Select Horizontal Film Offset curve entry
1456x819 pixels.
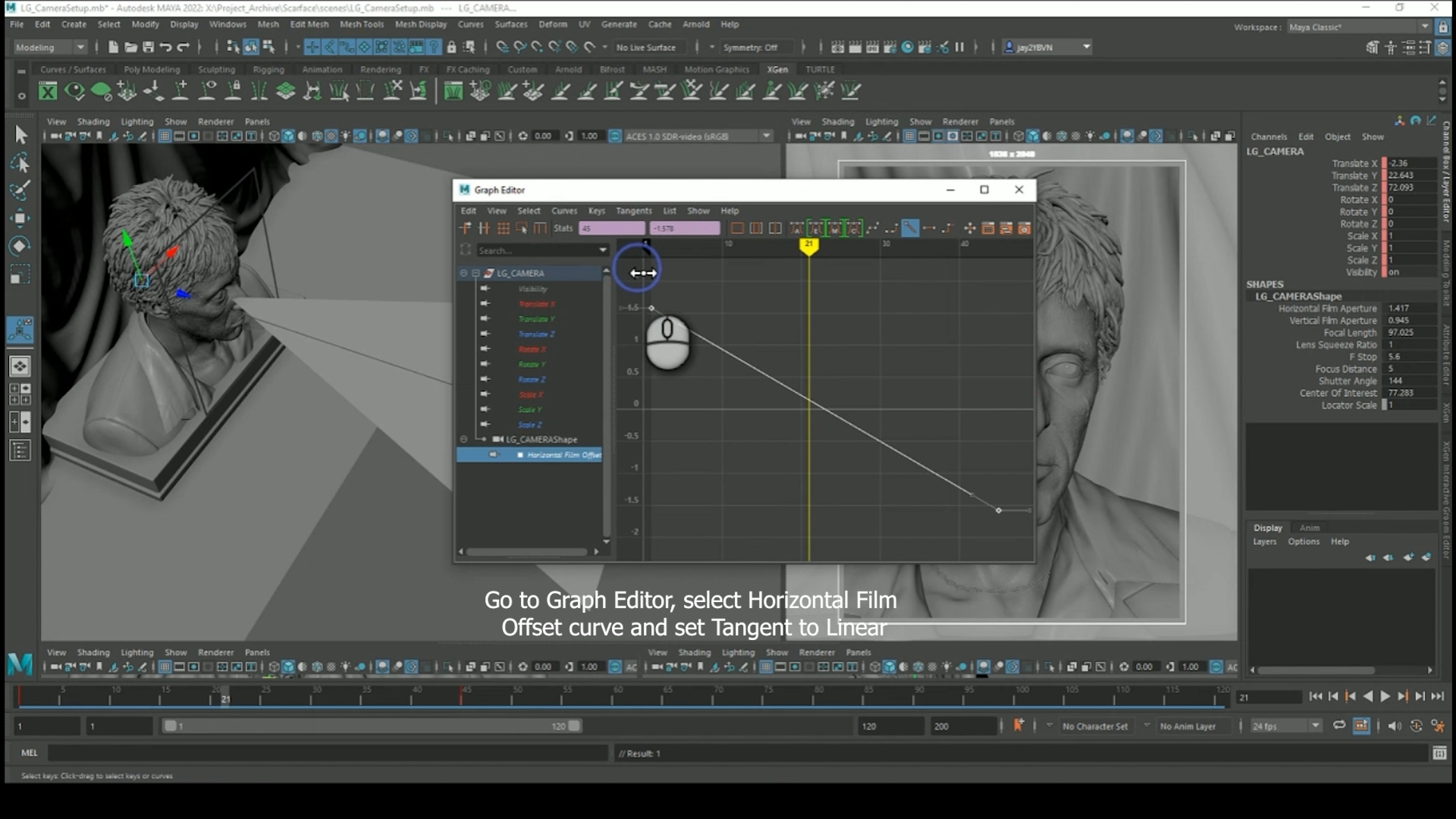563,455
